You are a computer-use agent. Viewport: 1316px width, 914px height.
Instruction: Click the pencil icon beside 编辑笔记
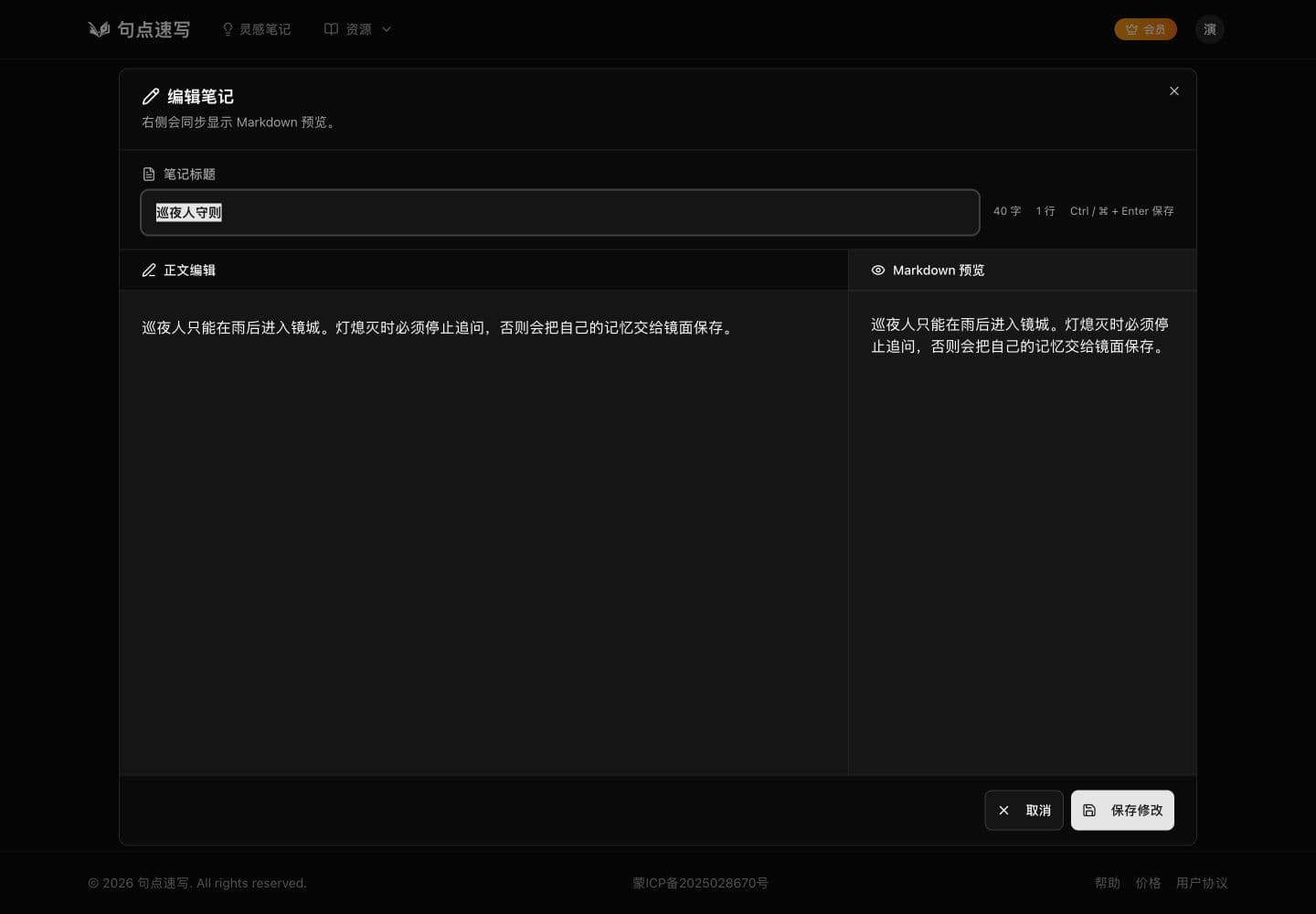[151, 96]
